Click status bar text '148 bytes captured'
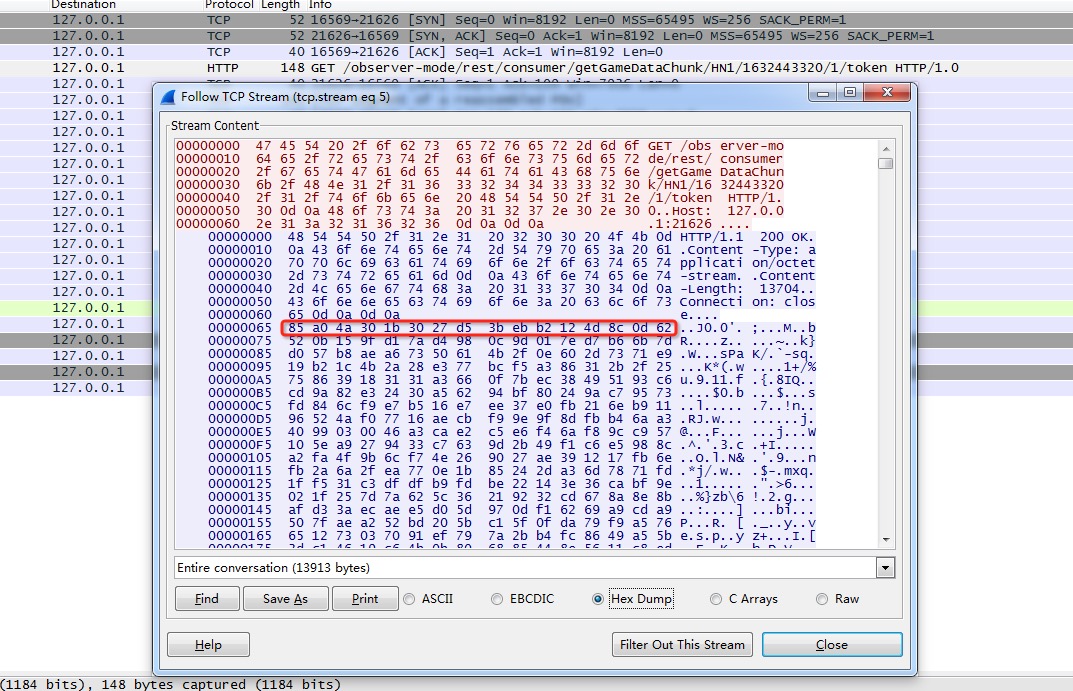The width and height of the screenshot is (1073, 691). click(174, 684)
